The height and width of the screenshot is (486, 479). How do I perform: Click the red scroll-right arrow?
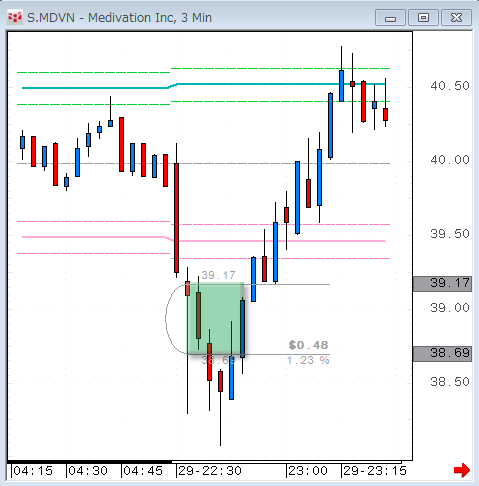462,470
